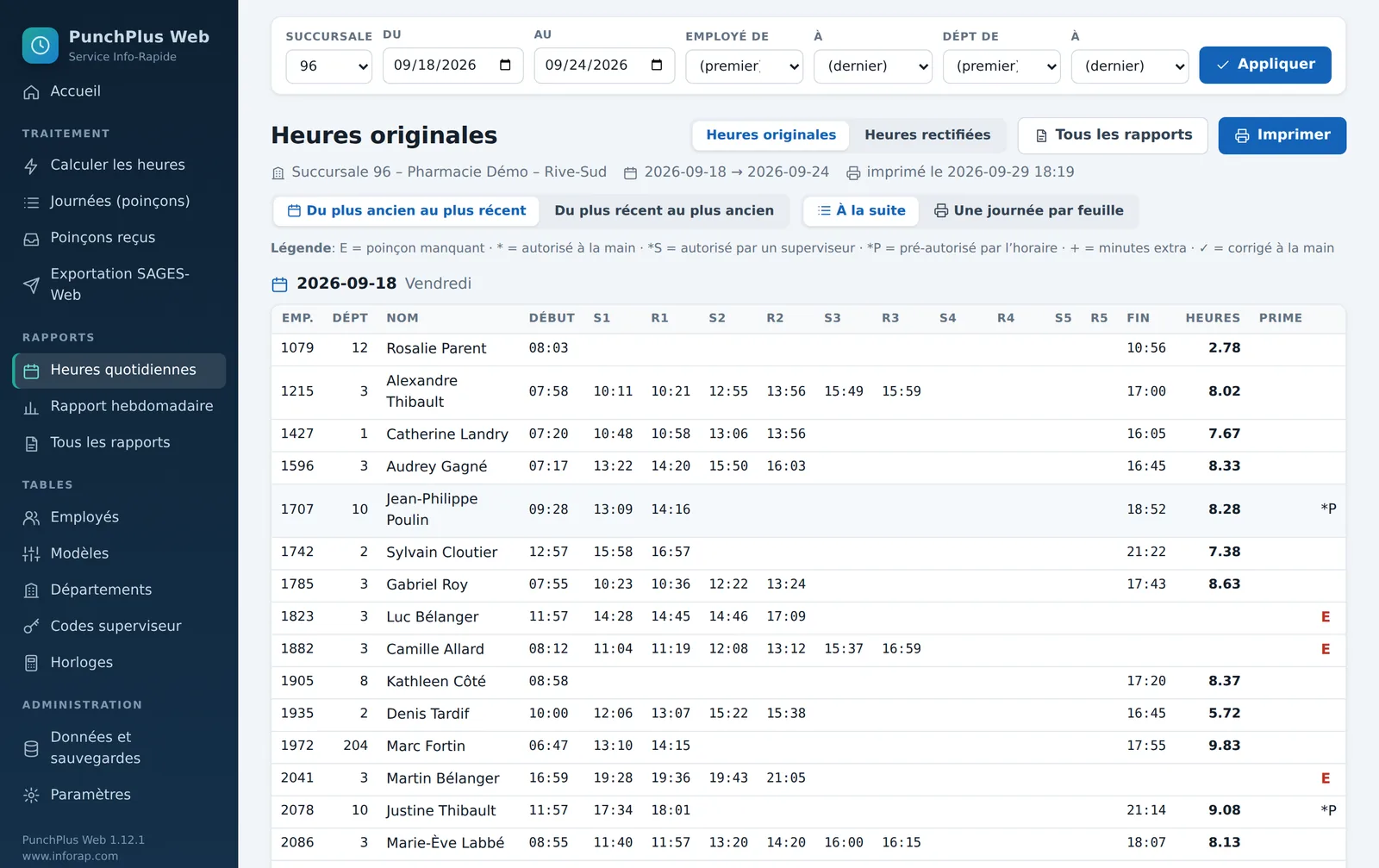Switch to Heures rectifiées view
This screenshot has width=1379, height=868.
point(927,135)
